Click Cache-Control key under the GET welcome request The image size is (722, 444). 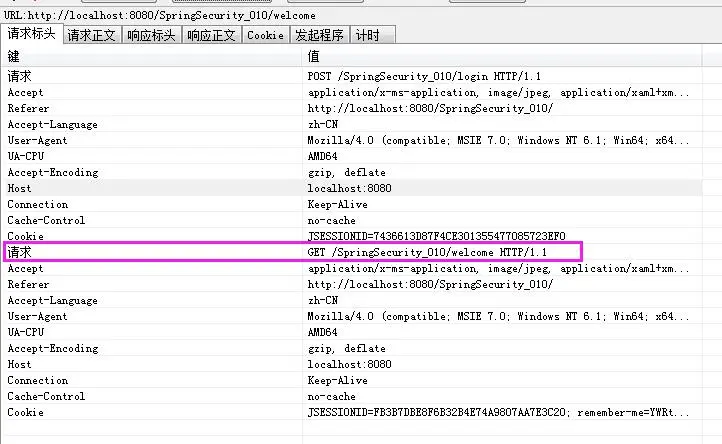tap(46, 396)
